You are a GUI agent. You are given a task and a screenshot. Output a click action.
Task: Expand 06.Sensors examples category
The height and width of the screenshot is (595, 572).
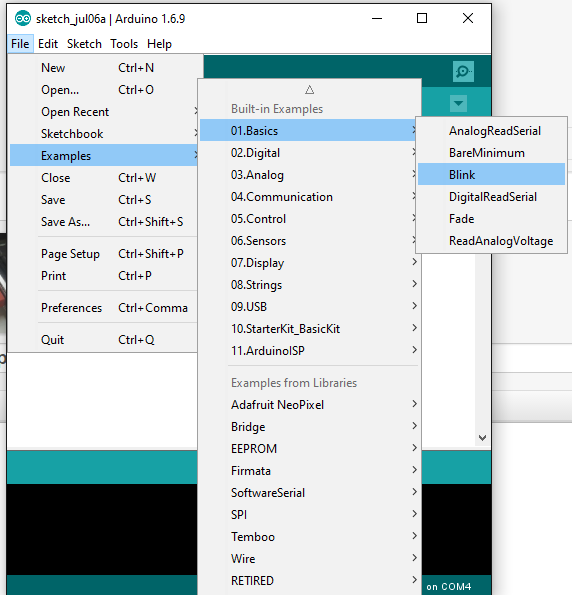coord(309,241)
